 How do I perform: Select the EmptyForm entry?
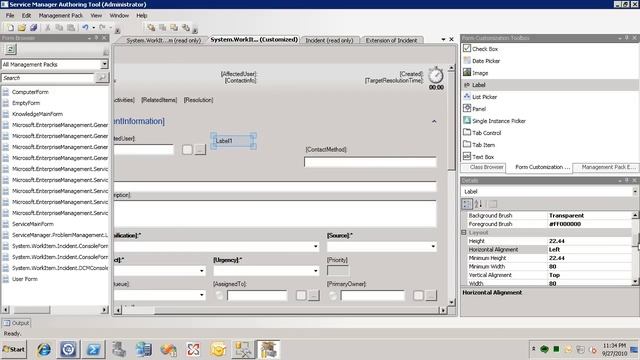tap(26, 103)
